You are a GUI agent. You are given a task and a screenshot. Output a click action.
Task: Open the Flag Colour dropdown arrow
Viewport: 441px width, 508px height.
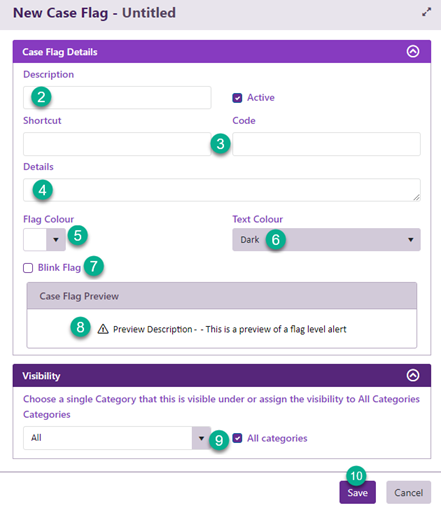coord(56,240)
